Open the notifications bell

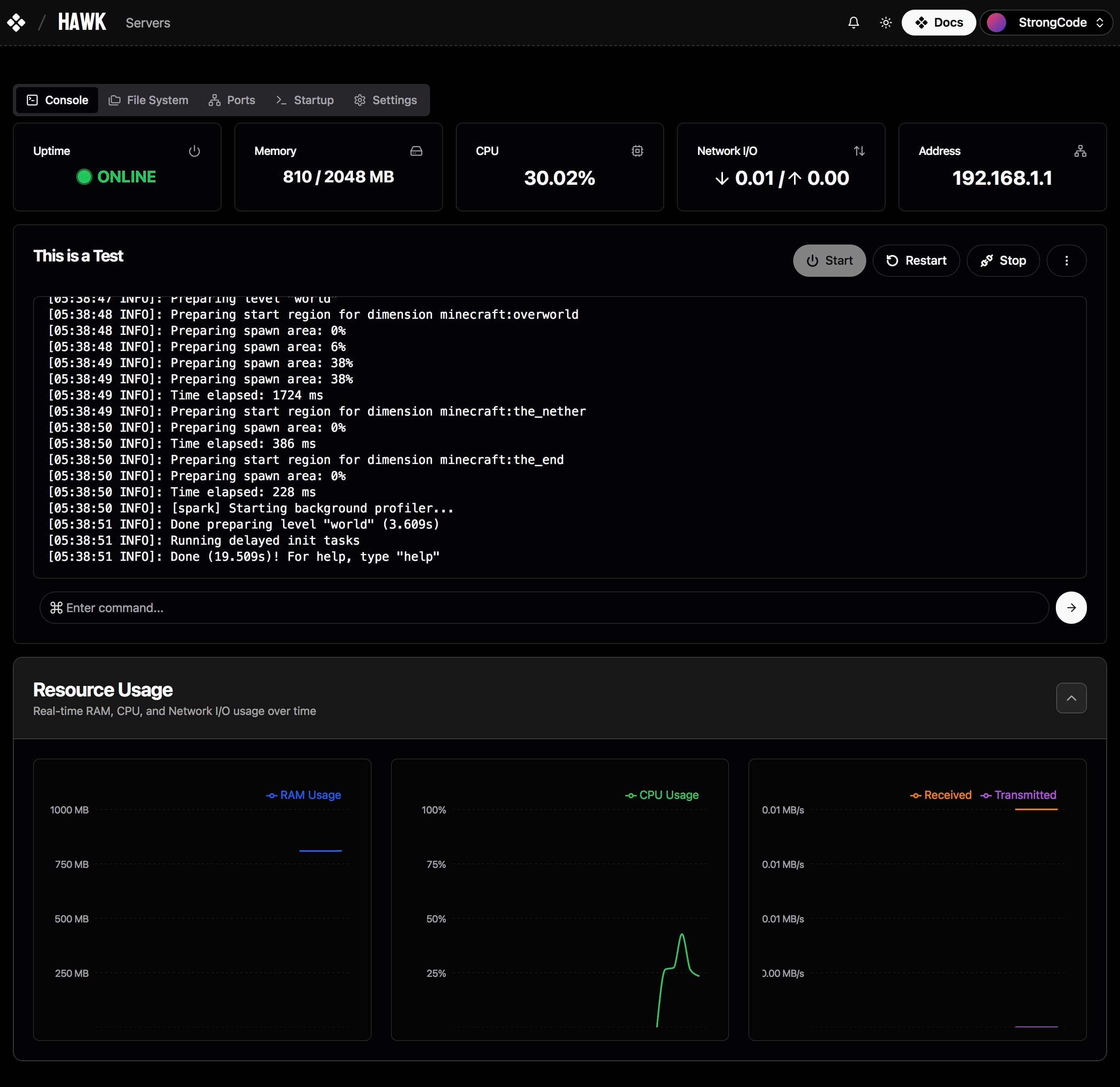coord(853,23)
